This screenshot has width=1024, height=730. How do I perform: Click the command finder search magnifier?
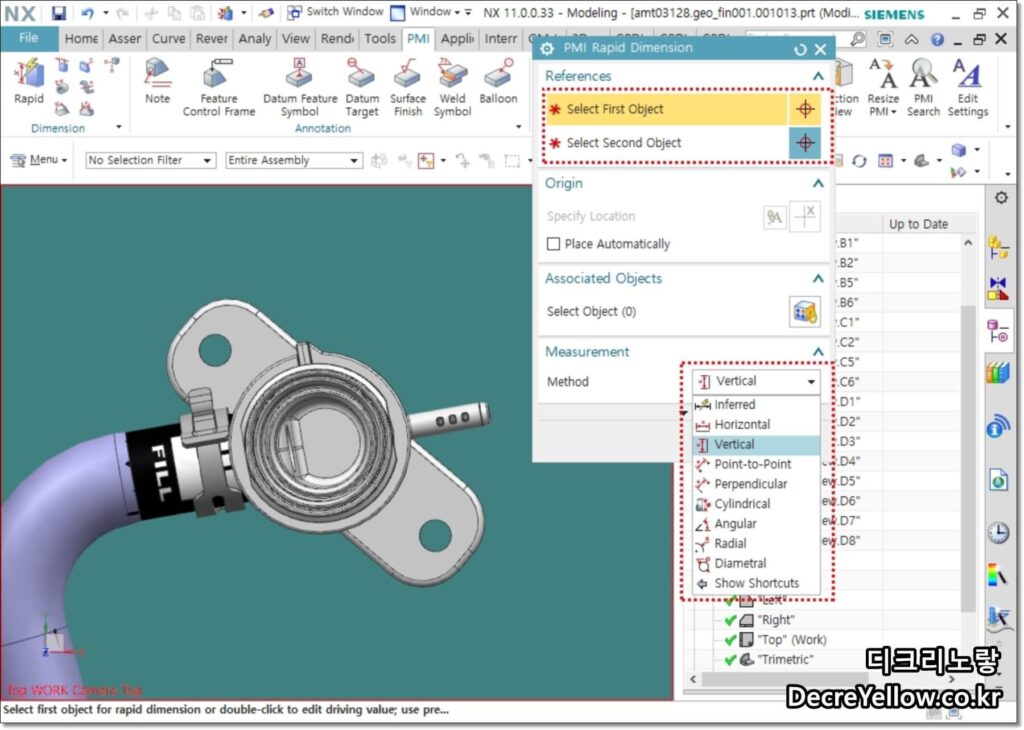coord(857,39)
